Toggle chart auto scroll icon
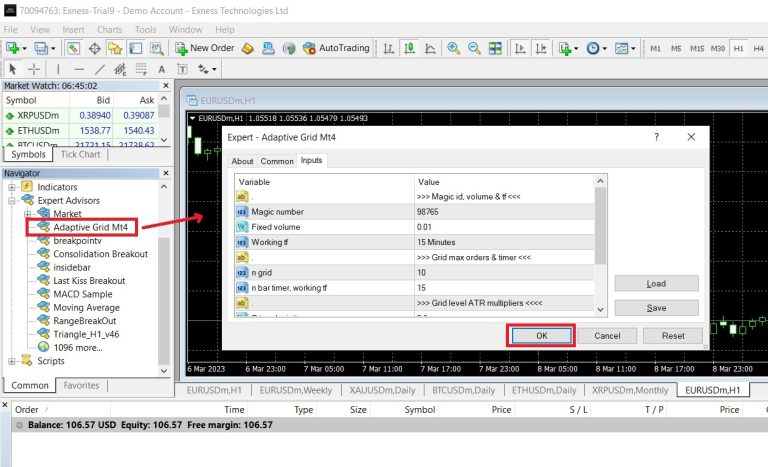The image size is (768, 467). coord(520,48)
